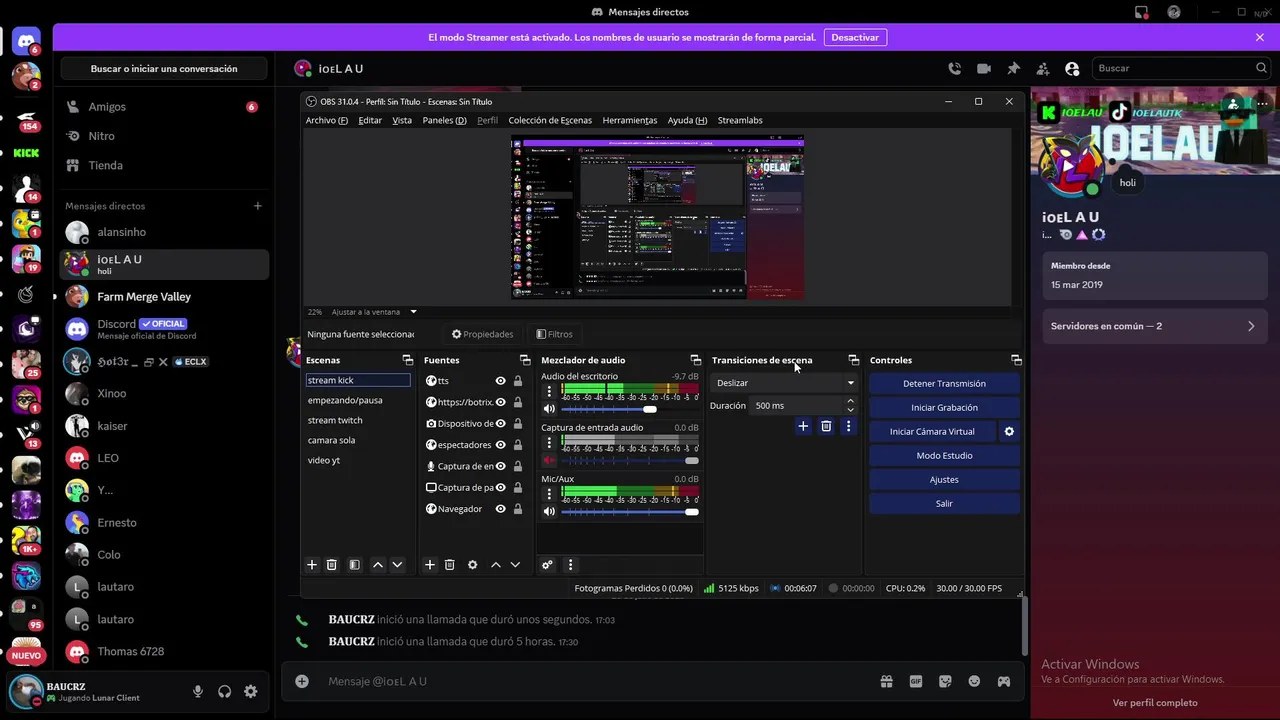Move the scene up in the Escenas panel
The width and height of the screenshot is (1280, 720).
[x=378, y=565]
